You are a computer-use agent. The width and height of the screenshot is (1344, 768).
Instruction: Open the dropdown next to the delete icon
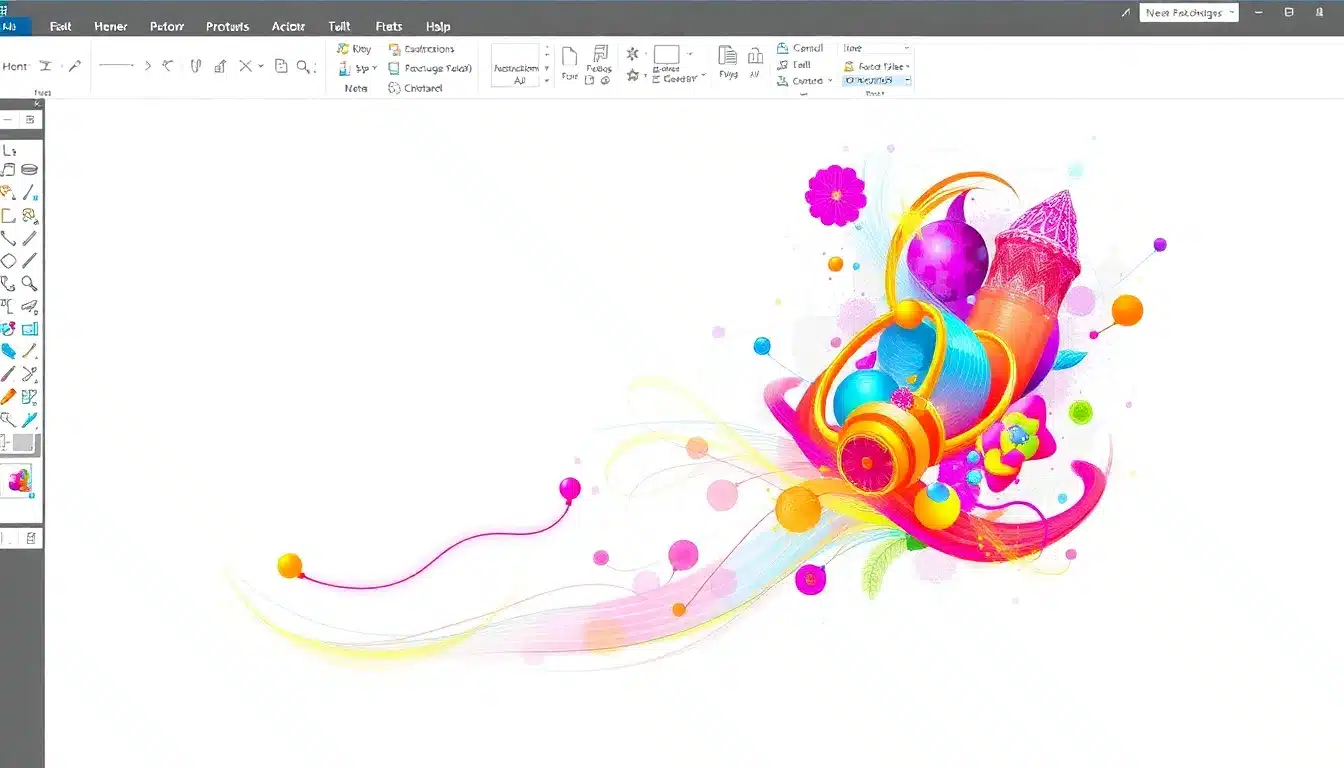coord(261,66)
